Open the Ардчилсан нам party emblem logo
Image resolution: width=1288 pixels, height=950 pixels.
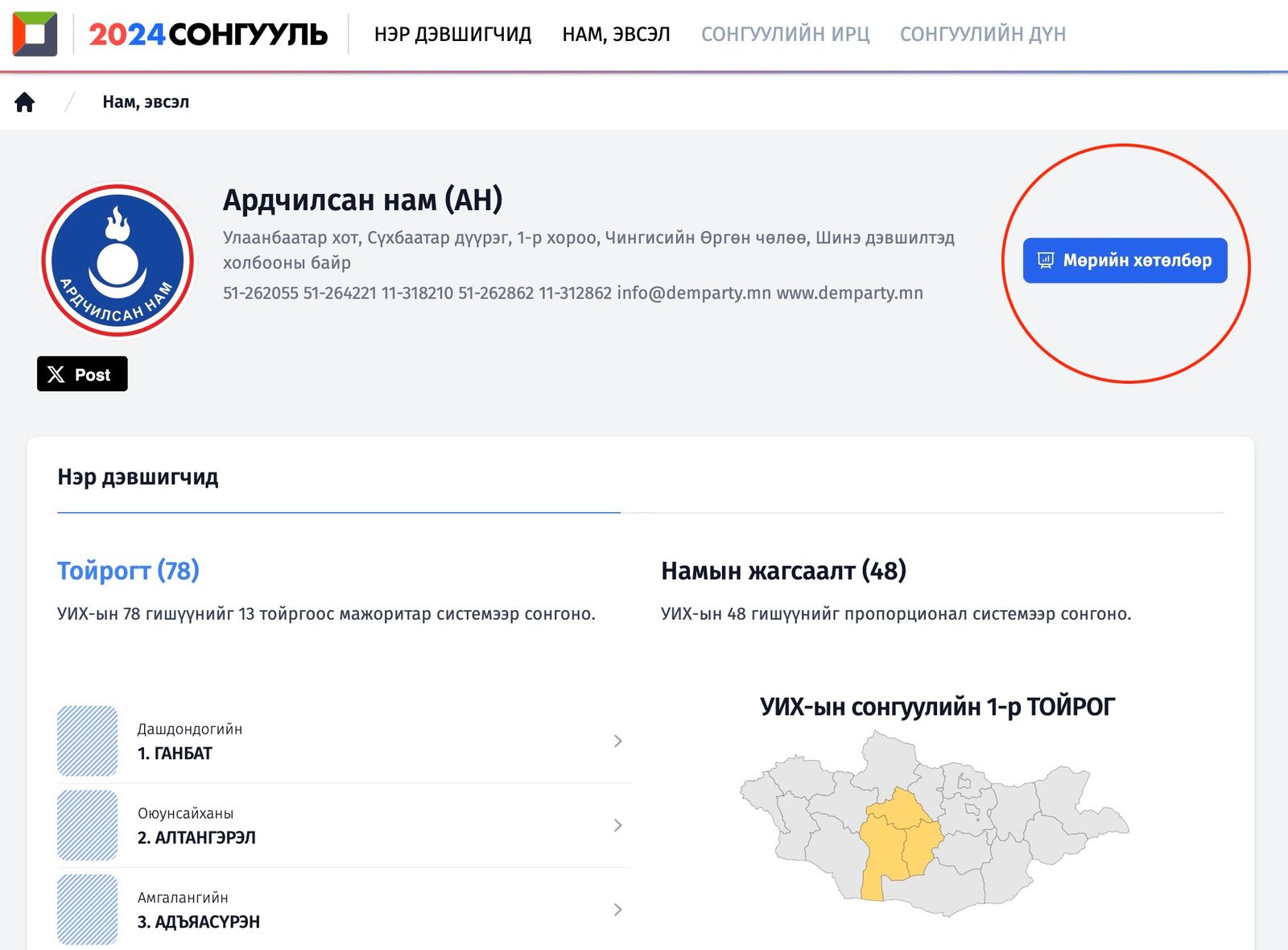pyautogui.click(x=118, y=259)
